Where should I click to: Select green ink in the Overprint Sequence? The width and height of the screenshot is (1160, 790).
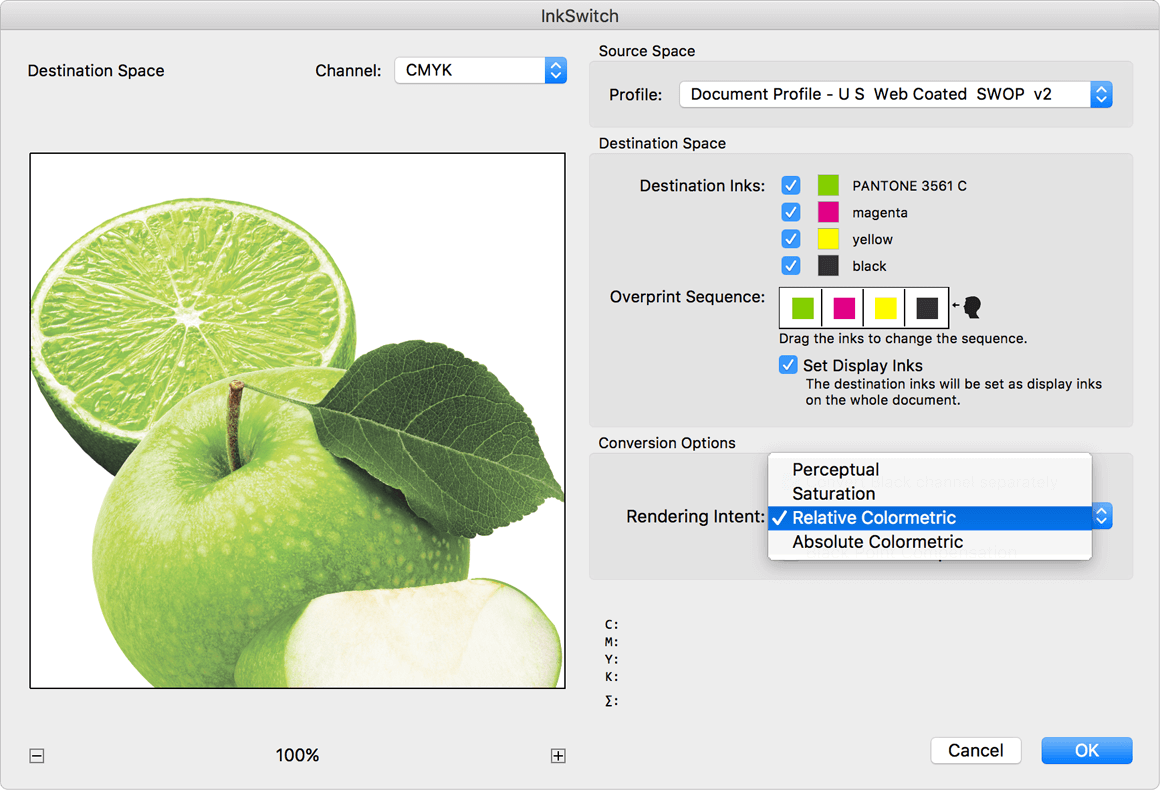[x=802, y=308]
